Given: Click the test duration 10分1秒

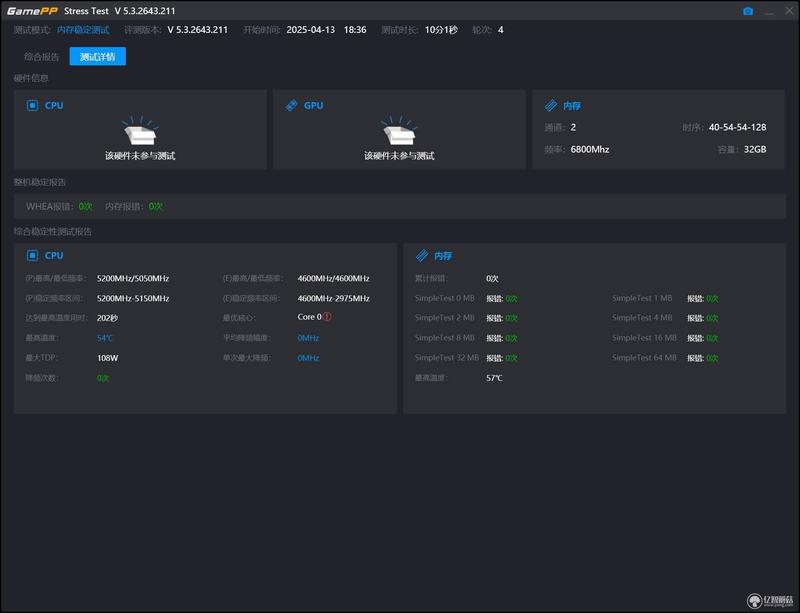Looking at the screenshot, I should click(441, 30).
